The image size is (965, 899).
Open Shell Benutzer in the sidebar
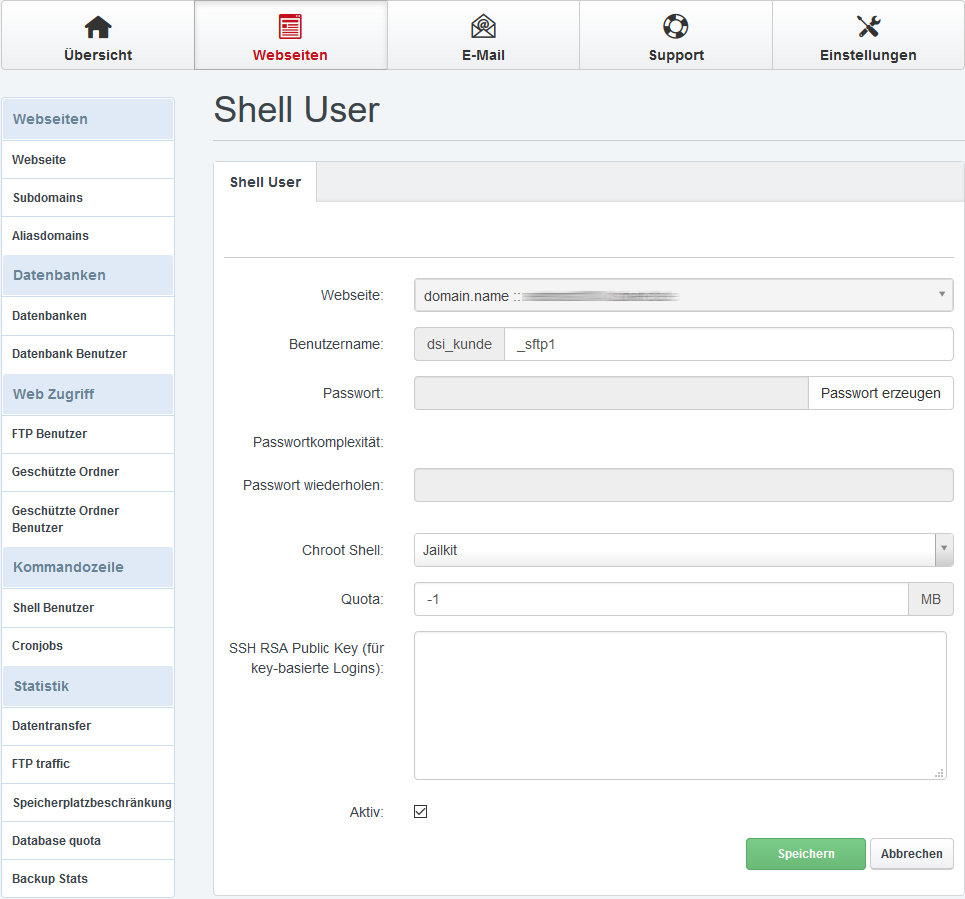[x=53, y=608]
